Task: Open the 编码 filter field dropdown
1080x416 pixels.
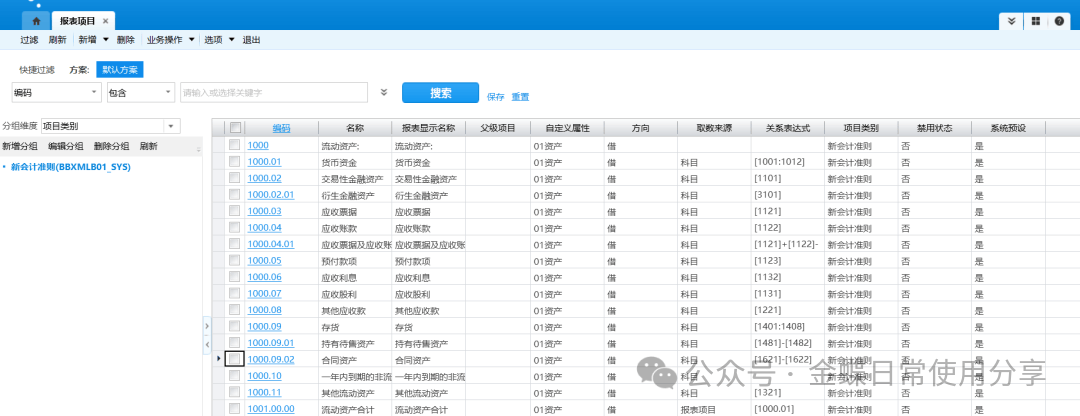Action: (95, 92)
